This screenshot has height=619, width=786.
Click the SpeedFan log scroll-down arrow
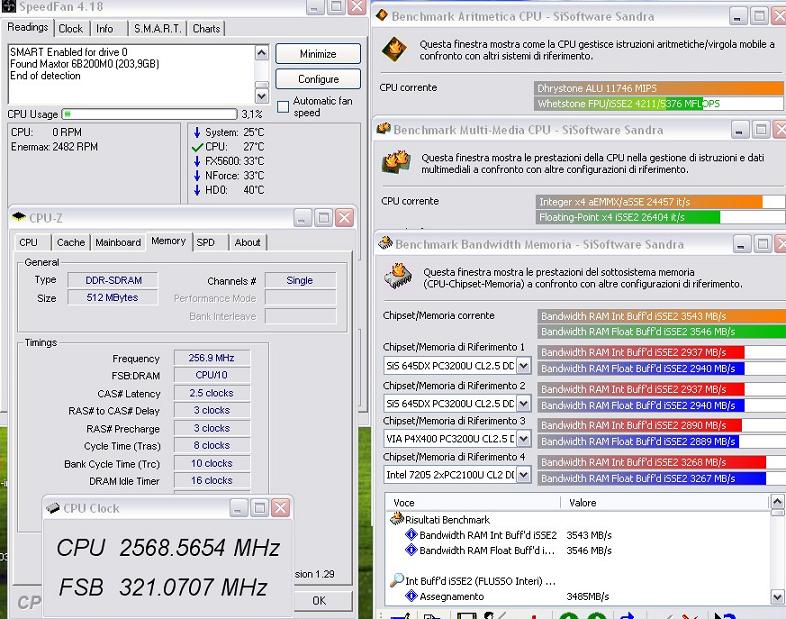click(262, 95)
